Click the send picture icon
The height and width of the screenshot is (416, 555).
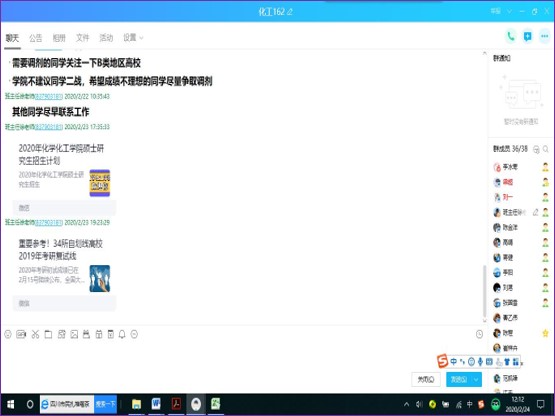click(x=74, y=334)
